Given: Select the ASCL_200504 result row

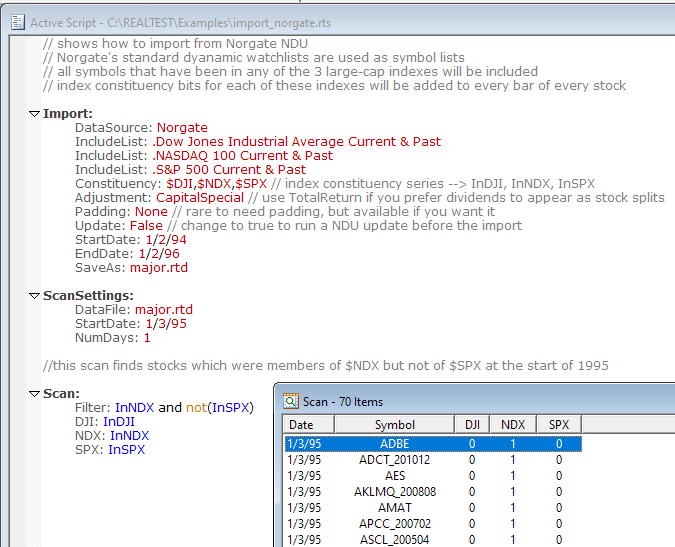Looking at the screenshot, I should point(394,540).
